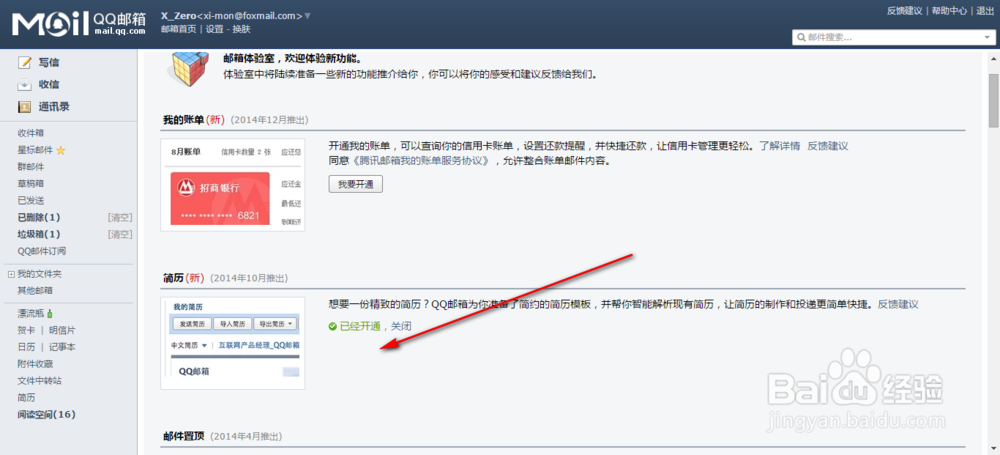Open 其他邮箱
This screenshot has height=455, width=1000.
click(x=35, y=291)
